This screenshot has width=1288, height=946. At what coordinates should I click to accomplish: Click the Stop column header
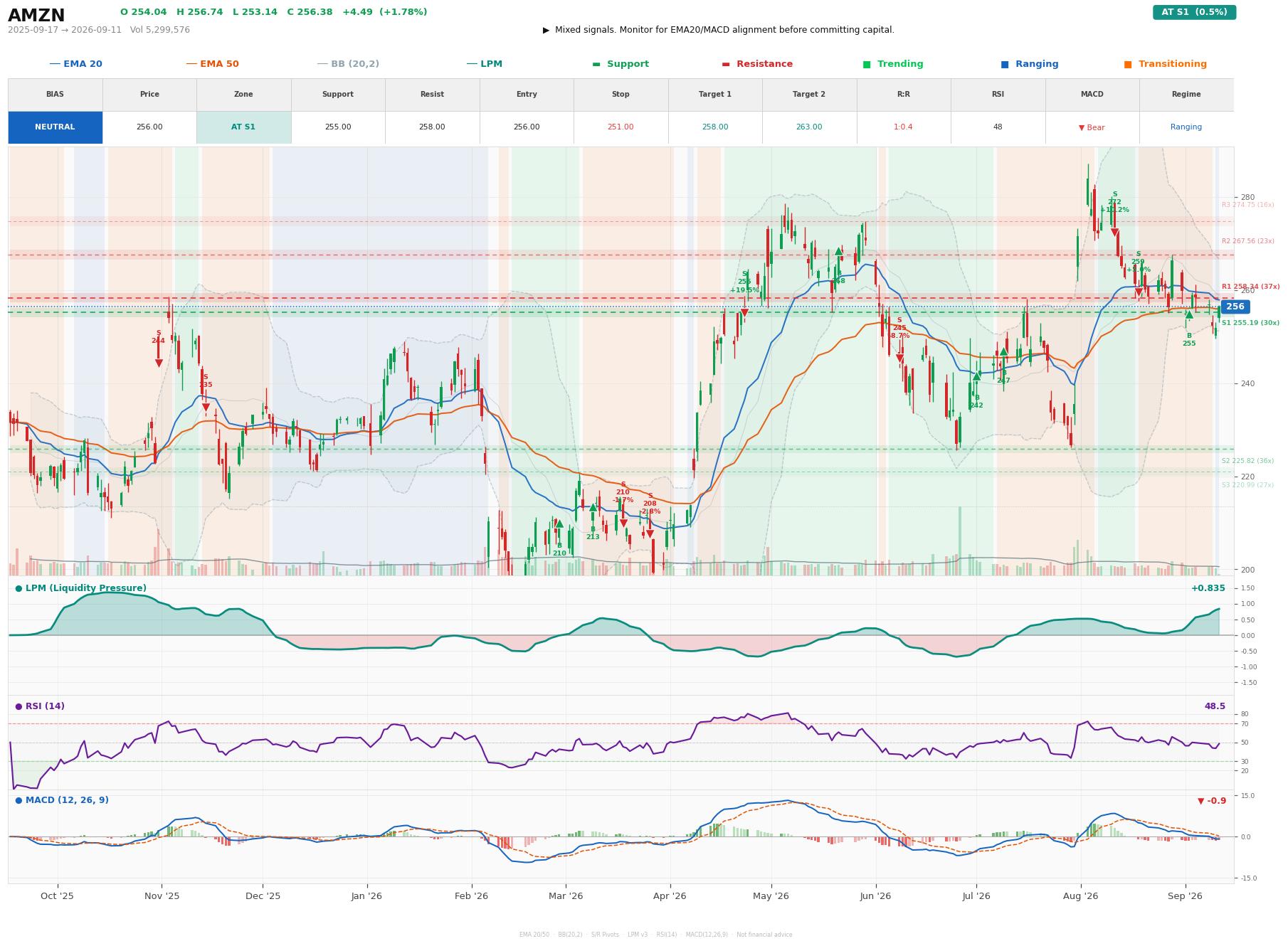point(621,95)
